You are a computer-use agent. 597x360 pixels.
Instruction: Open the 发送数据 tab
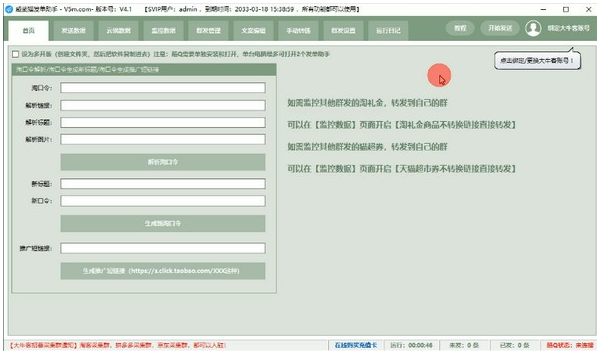tap(73, 30)
